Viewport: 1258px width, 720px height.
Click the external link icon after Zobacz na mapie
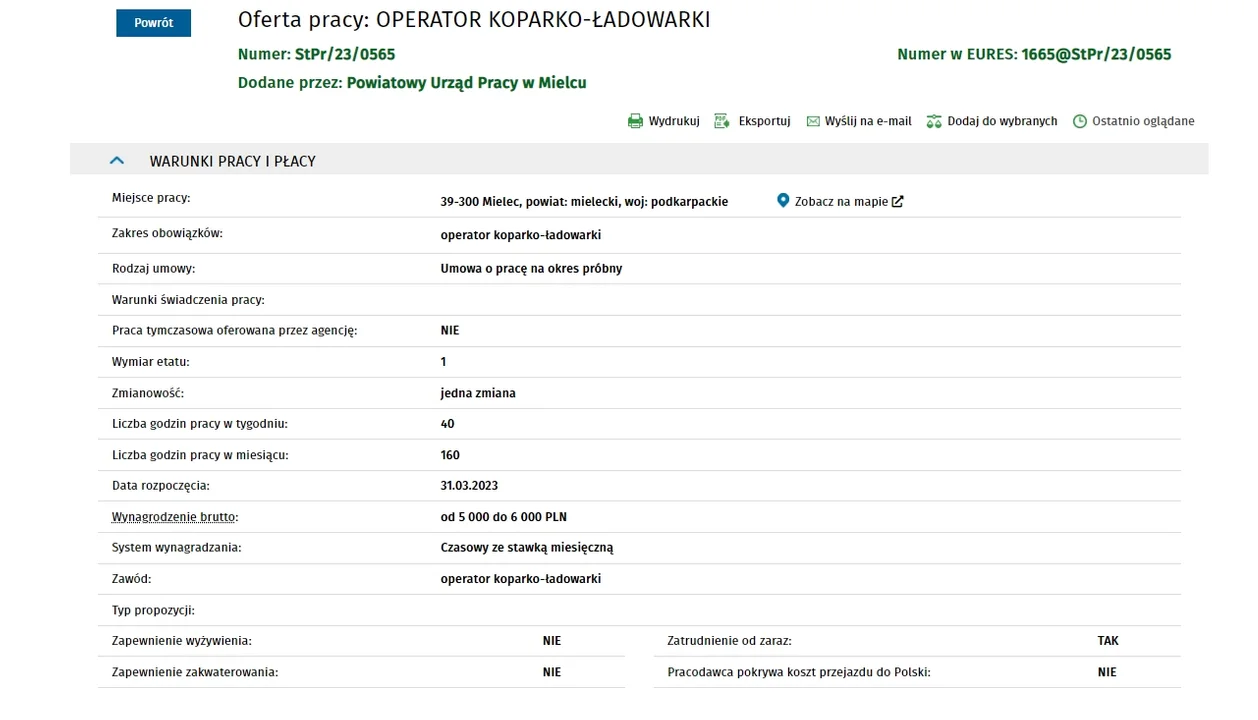point(897,202)
